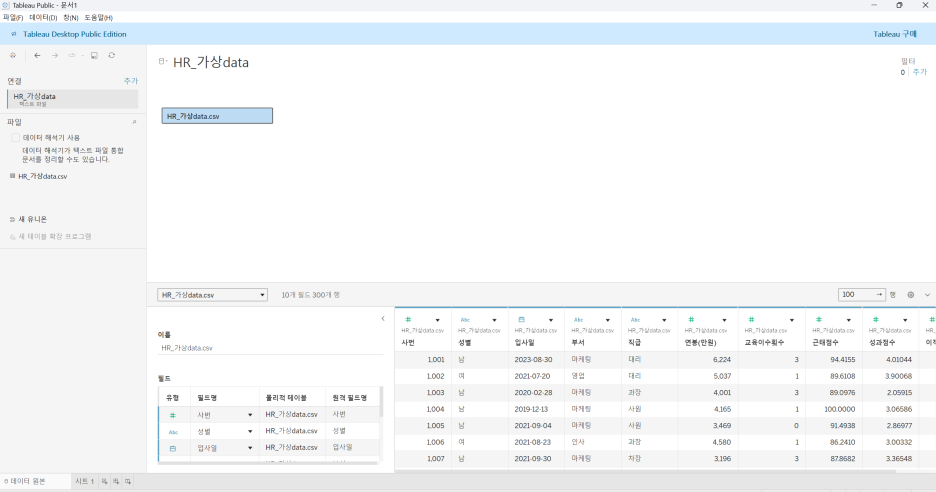The width and height of the screenshot is (936, 492).
Task: Click the Abc type icon of the 부서 column
Action: pyautogui.click(x=578, y=319)
